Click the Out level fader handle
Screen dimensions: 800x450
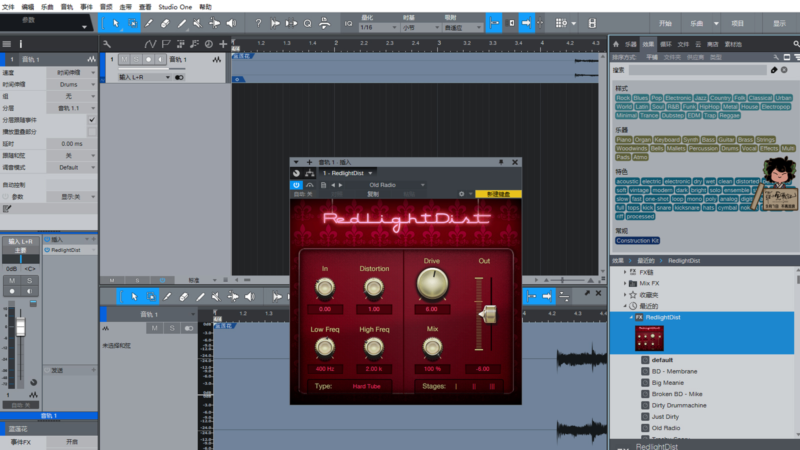(488, 315)
